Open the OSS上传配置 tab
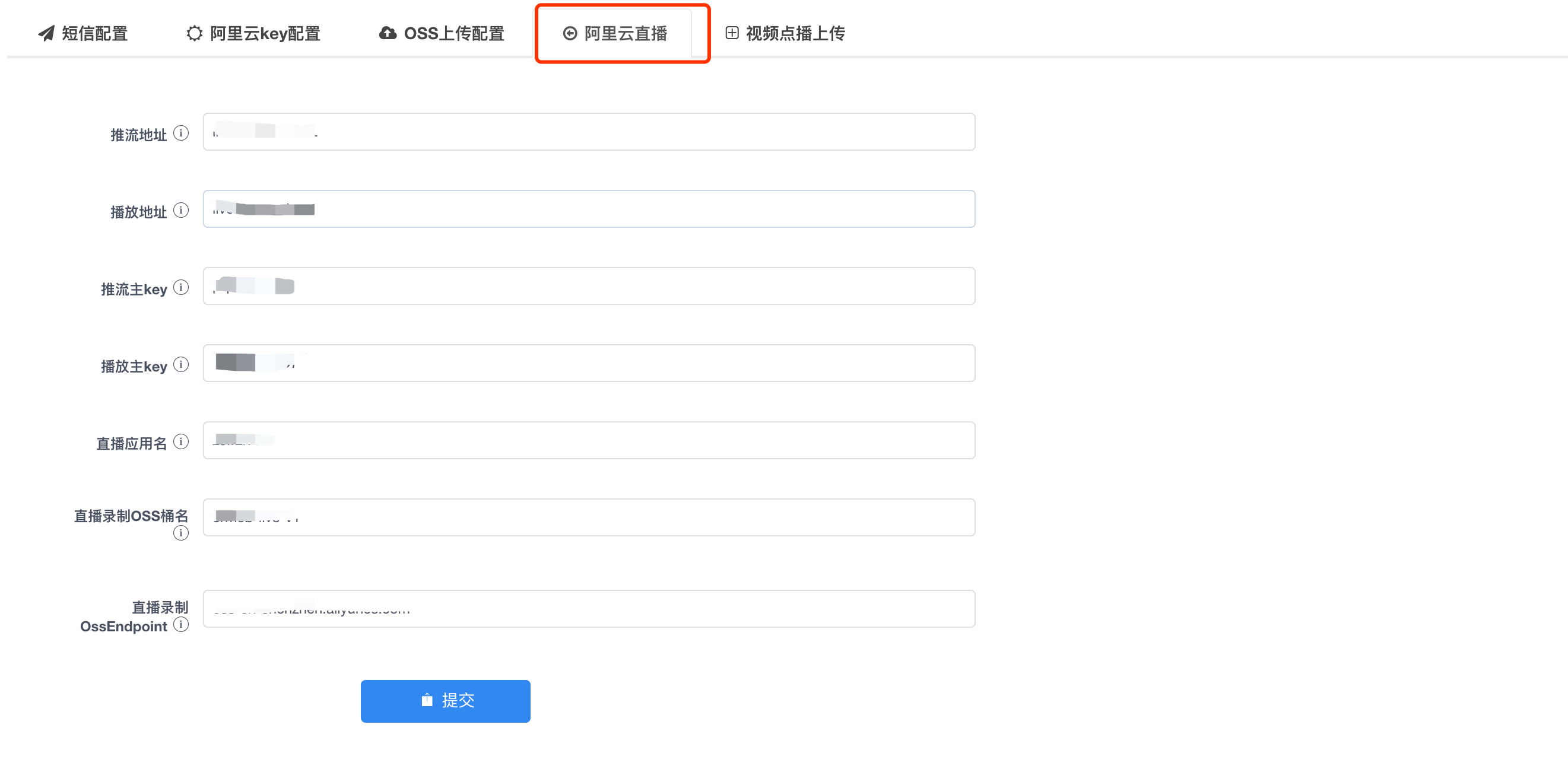 coord(442,33)
